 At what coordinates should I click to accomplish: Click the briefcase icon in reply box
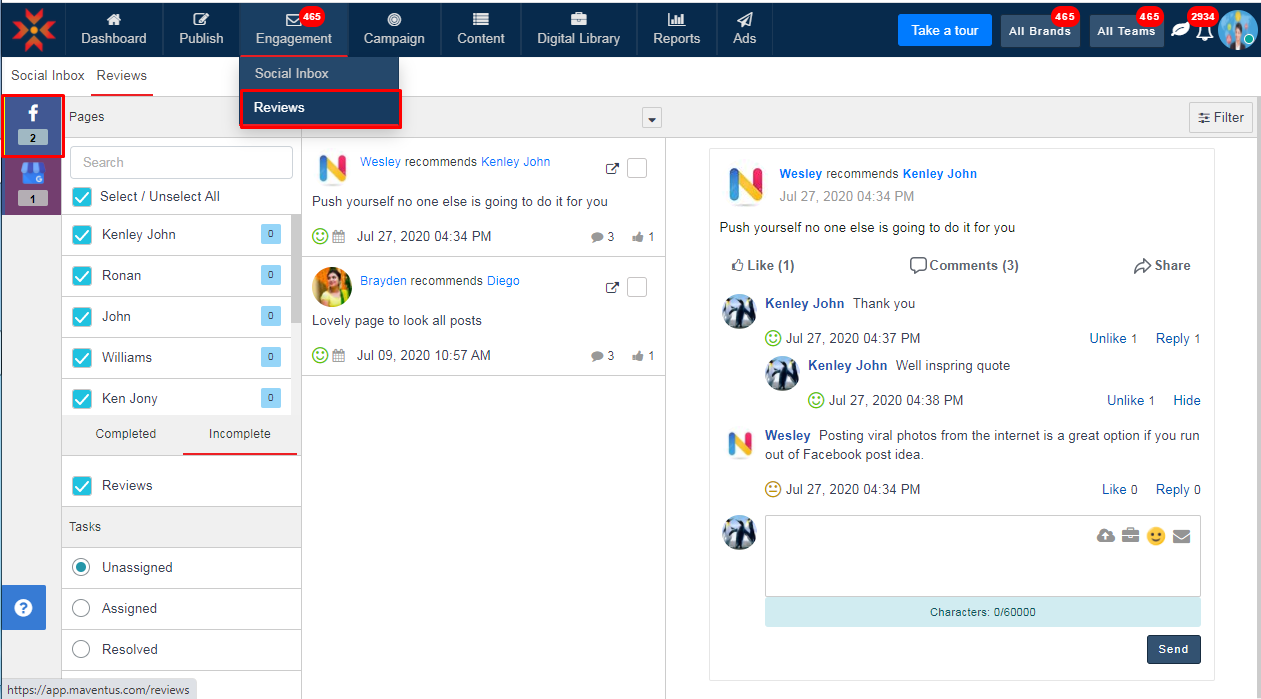click(1130, 536)
